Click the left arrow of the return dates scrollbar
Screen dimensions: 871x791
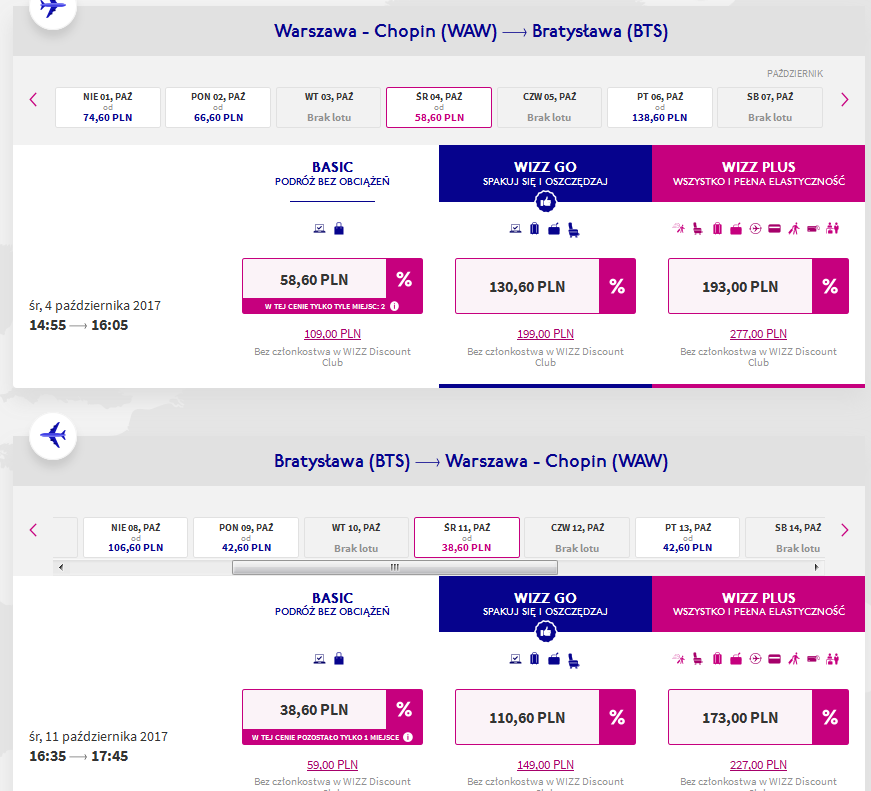click(x=61, y=567)
